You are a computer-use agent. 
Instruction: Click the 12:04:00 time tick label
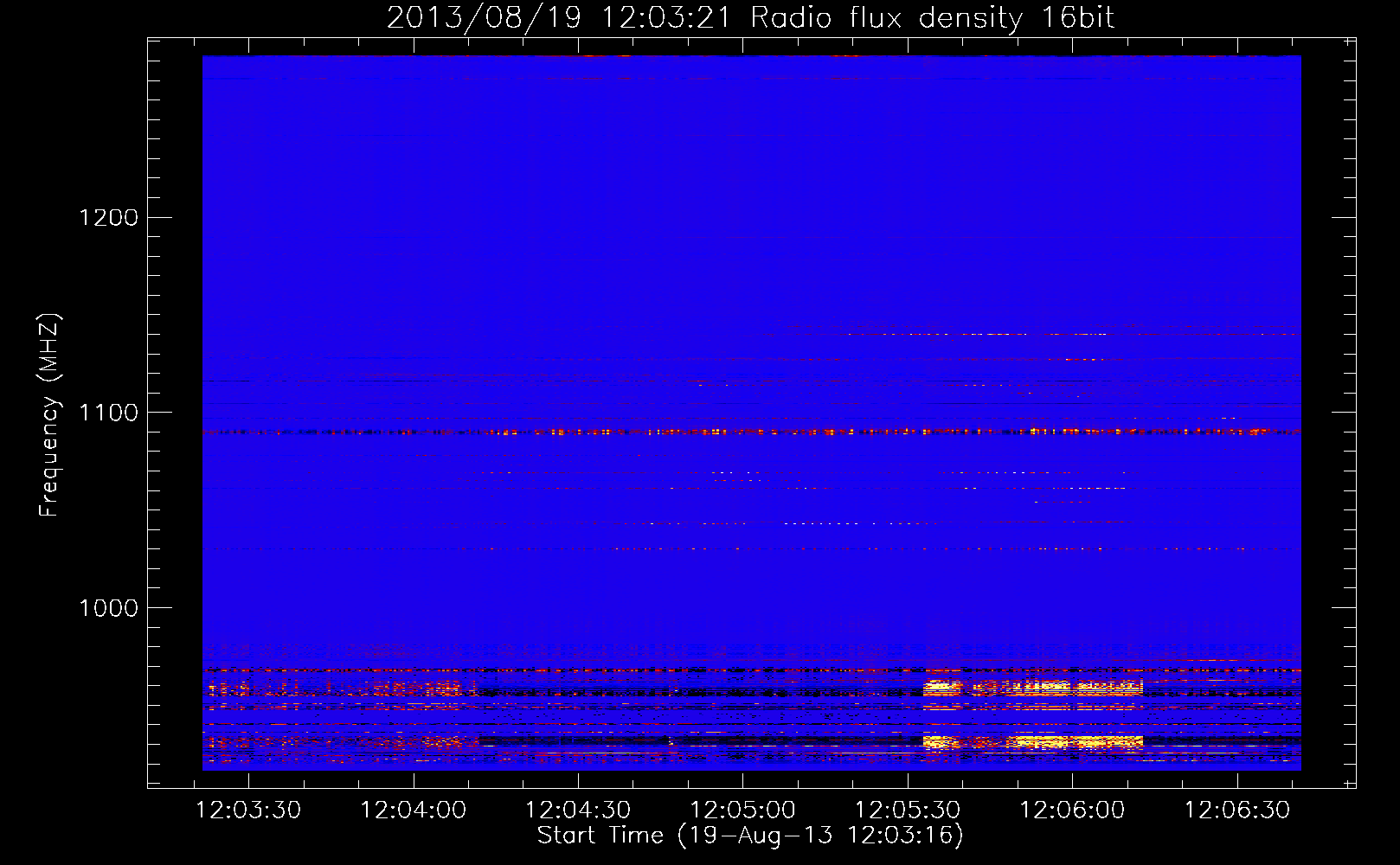(x=413, y=811)
